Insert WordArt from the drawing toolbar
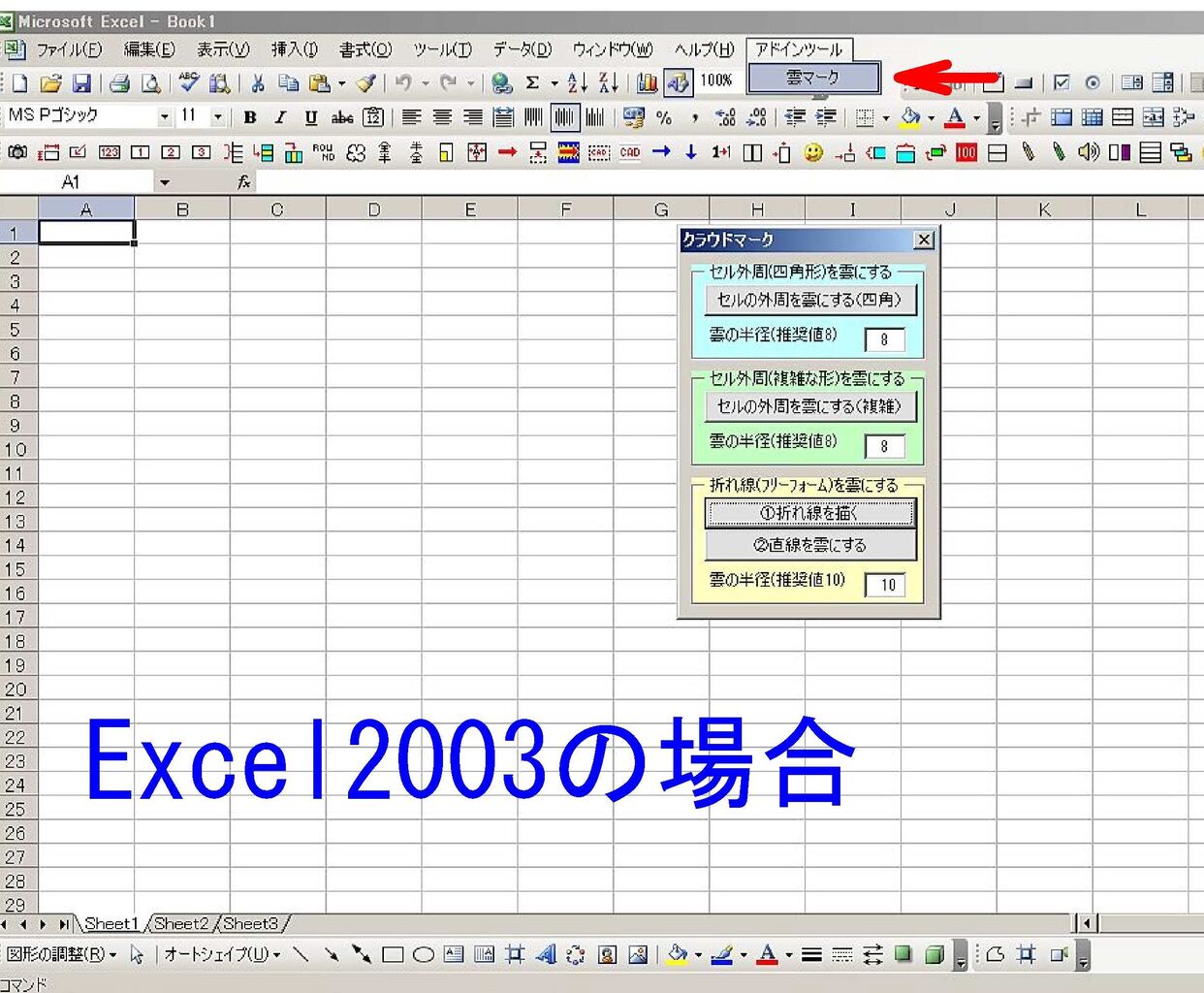This screenshot has width=1204, height=993. (546, 954)
